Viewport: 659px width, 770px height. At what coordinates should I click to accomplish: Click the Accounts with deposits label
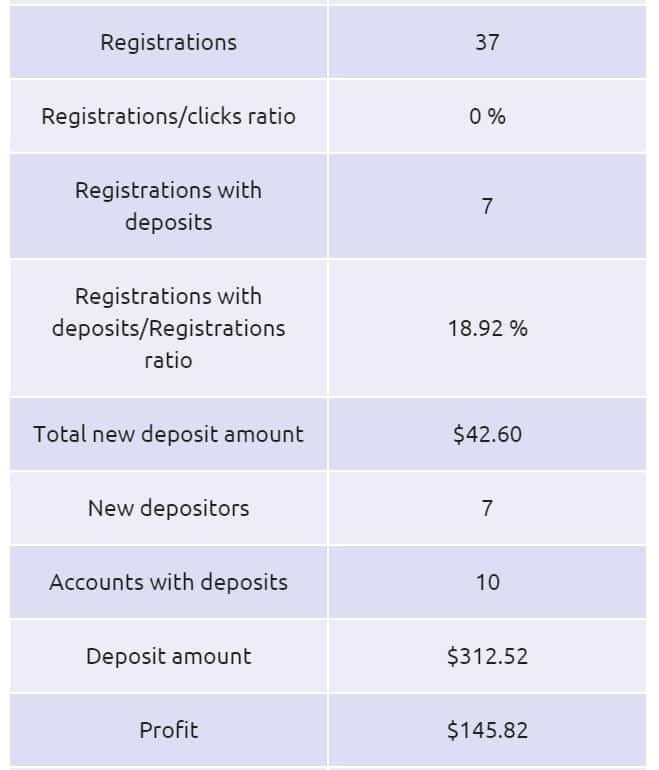tap(168, 582)
